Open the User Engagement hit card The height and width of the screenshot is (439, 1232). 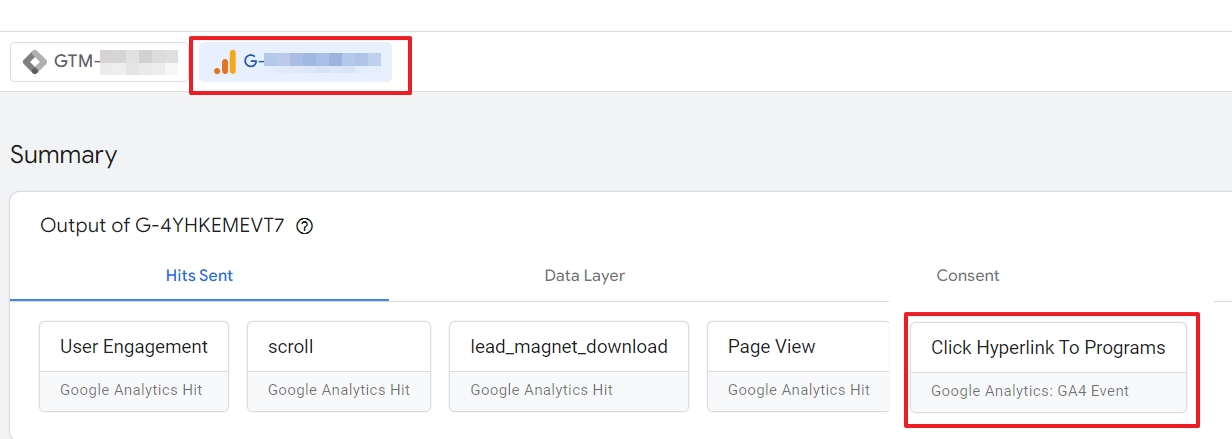click(134, 366)
